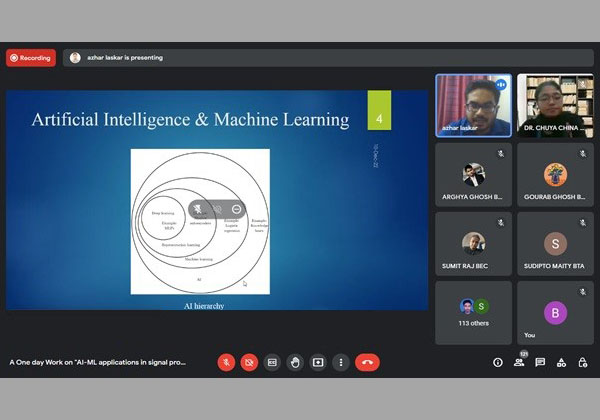
Task: Click muted mic icon on GOURAB GHOSH tile
Action: click(x=582, y=154)
